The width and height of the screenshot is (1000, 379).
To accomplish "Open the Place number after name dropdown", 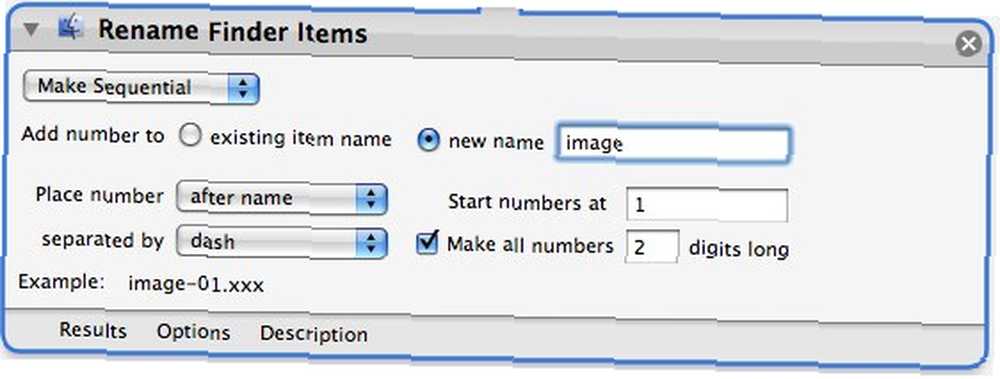I will [x=281, y=199].
